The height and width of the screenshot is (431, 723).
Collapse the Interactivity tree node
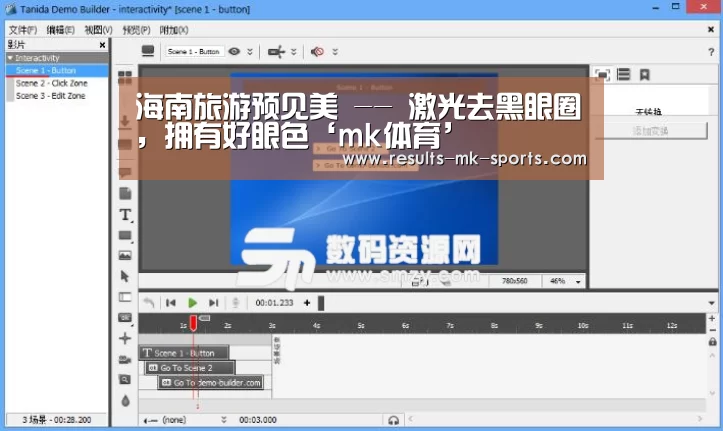10,58
